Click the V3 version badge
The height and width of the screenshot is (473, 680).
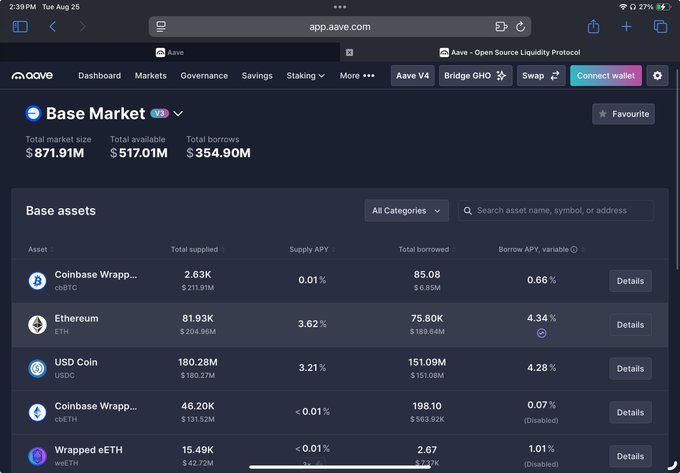click(160, 113)
